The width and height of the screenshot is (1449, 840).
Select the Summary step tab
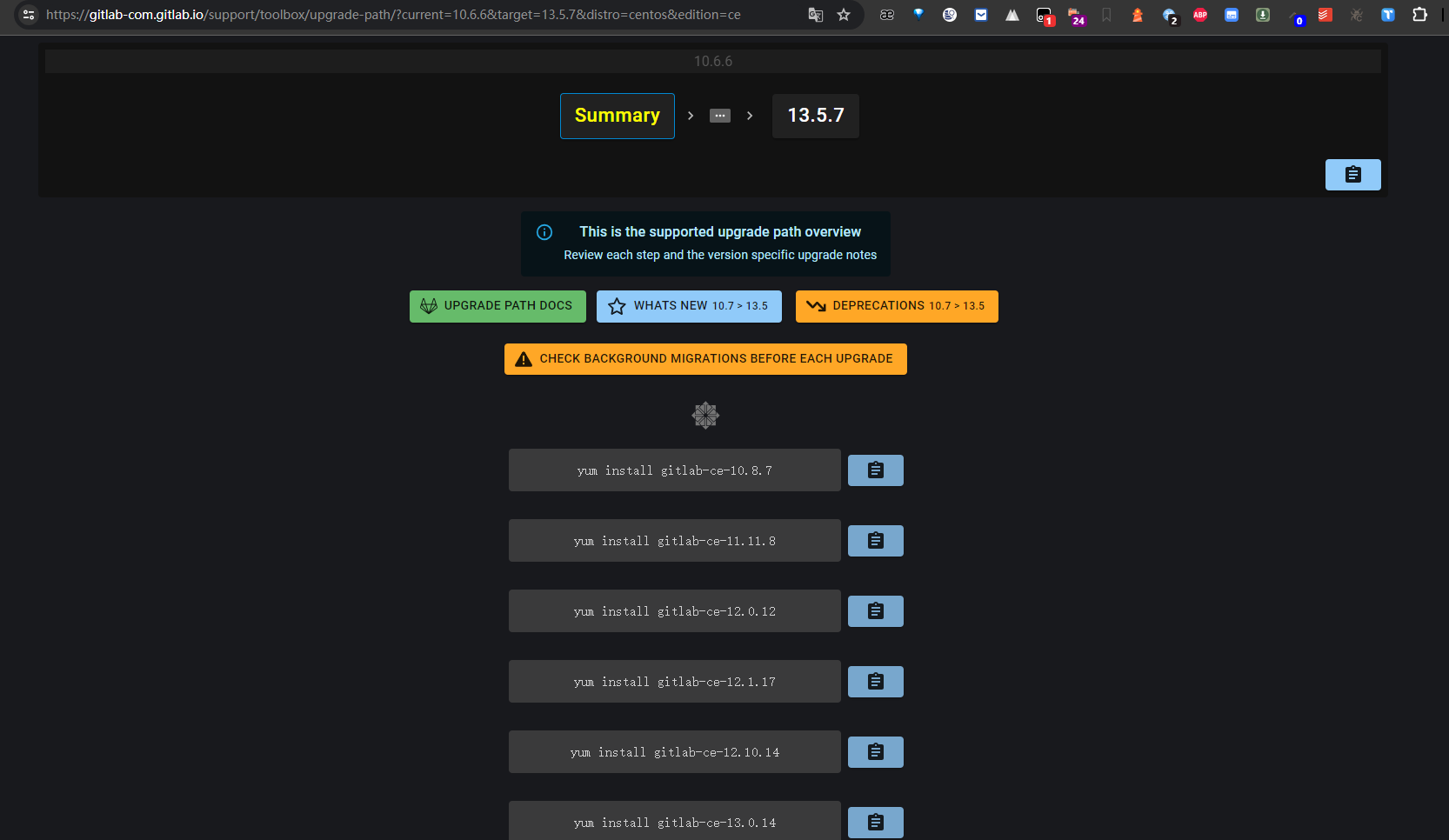click(618, 116)
